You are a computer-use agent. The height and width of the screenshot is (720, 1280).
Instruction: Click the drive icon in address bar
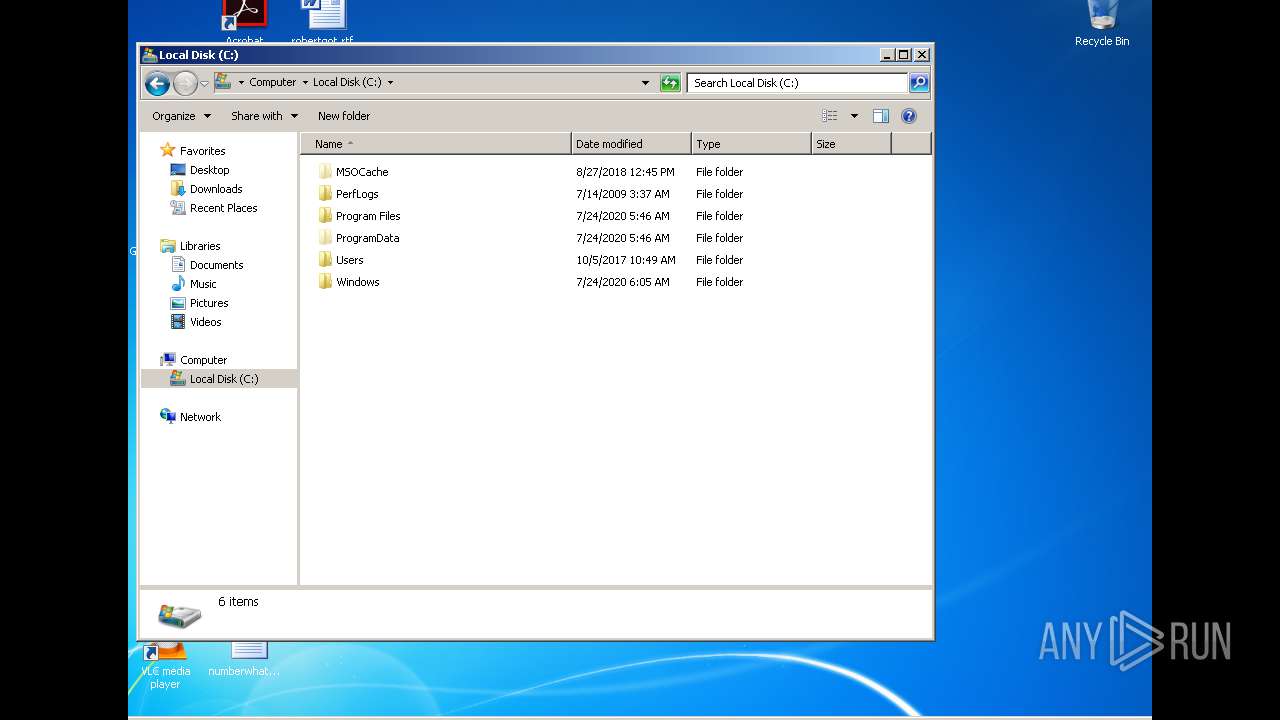click(x=223, y=82)
